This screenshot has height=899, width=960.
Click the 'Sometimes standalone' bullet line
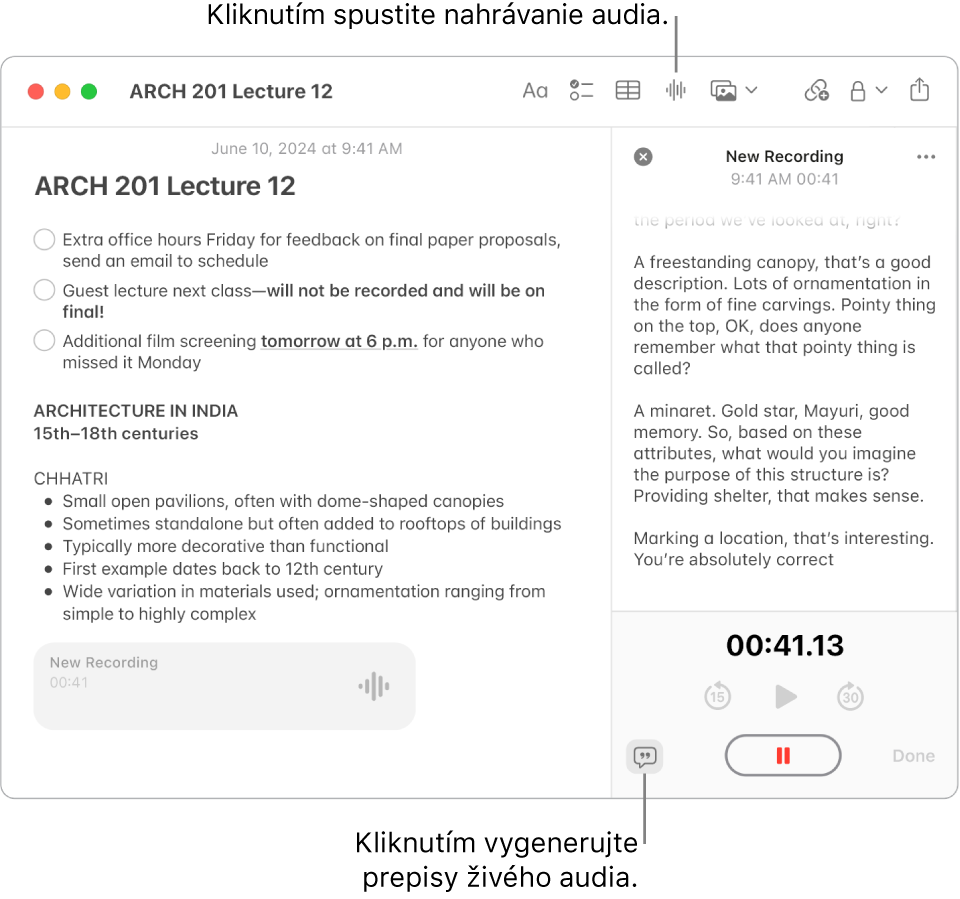pyautogui.click(x=312, y=524)
